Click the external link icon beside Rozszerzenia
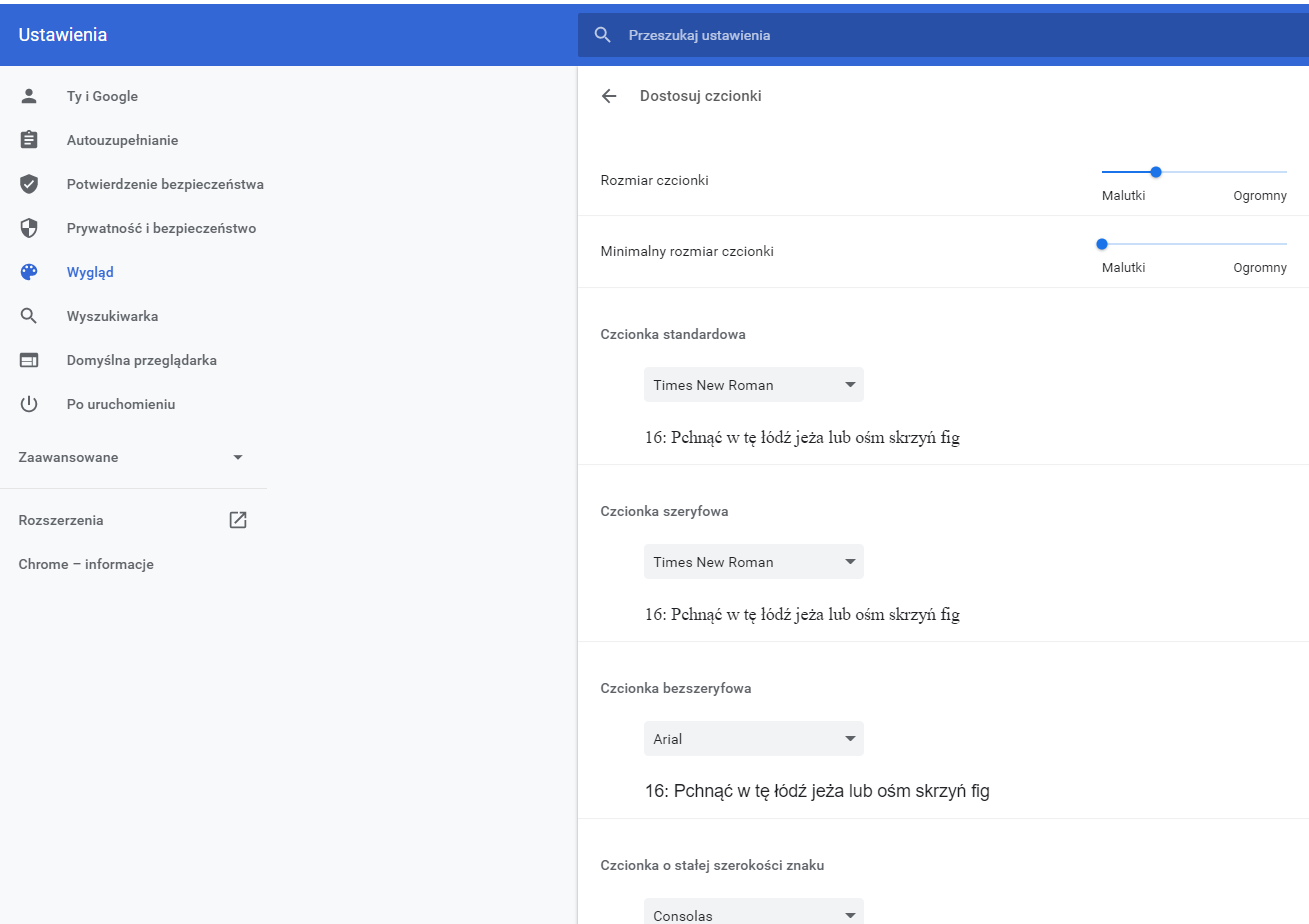The image size is (1309, 924). (237, 520)
